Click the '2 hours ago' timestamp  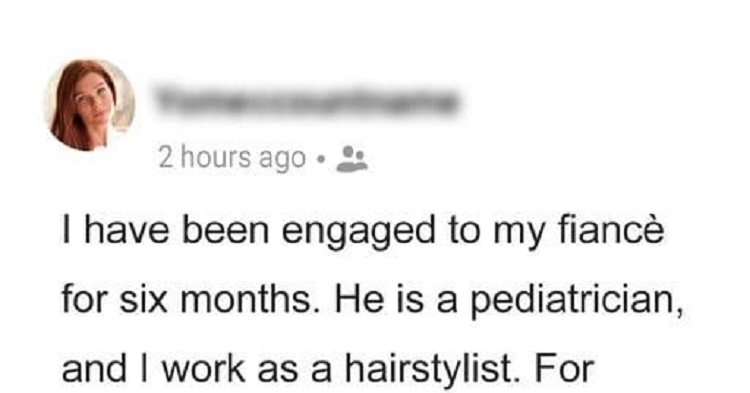232,158
